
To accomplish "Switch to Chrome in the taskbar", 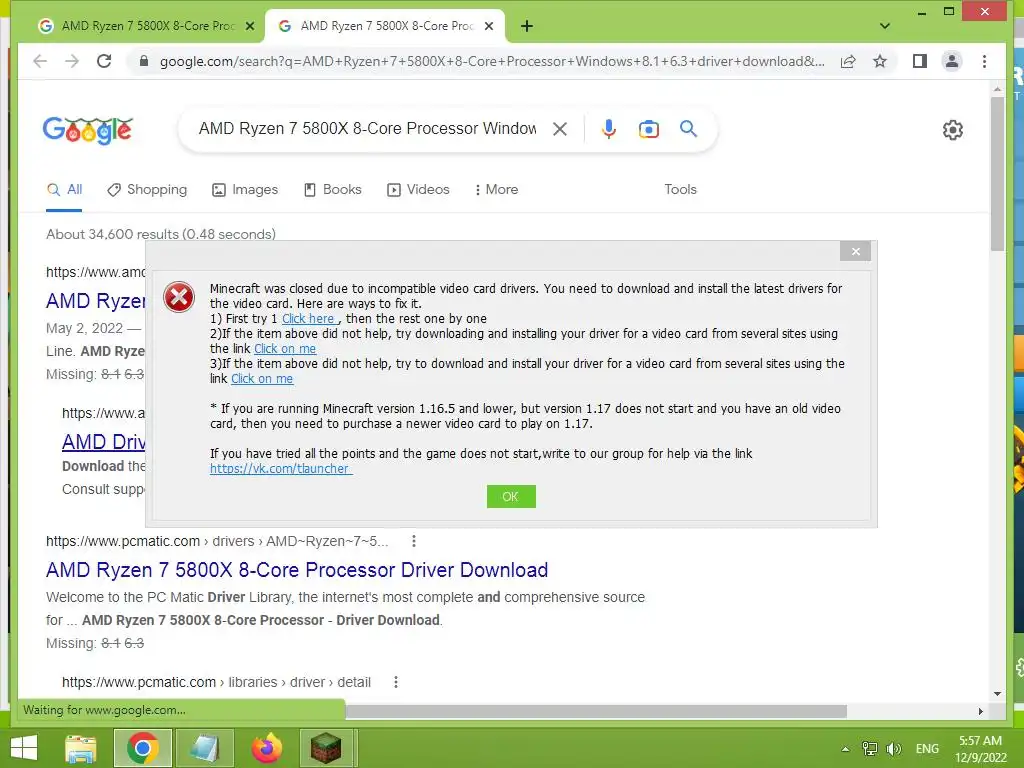I will coord(143,748).
